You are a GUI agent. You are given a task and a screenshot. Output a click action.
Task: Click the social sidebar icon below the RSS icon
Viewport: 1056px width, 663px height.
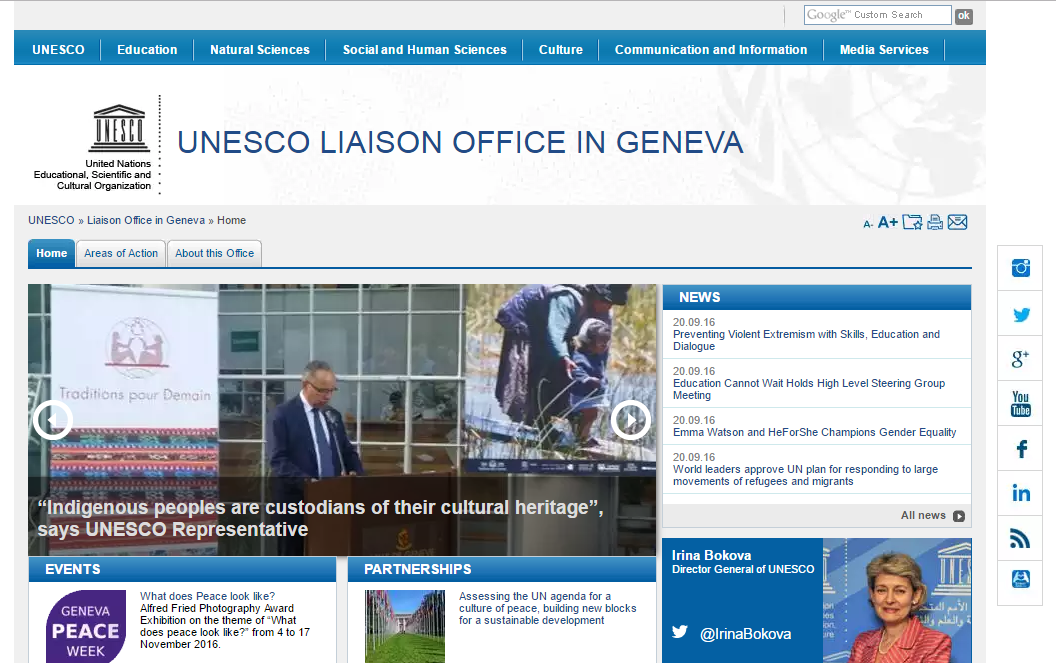[x=1021, y=579]
